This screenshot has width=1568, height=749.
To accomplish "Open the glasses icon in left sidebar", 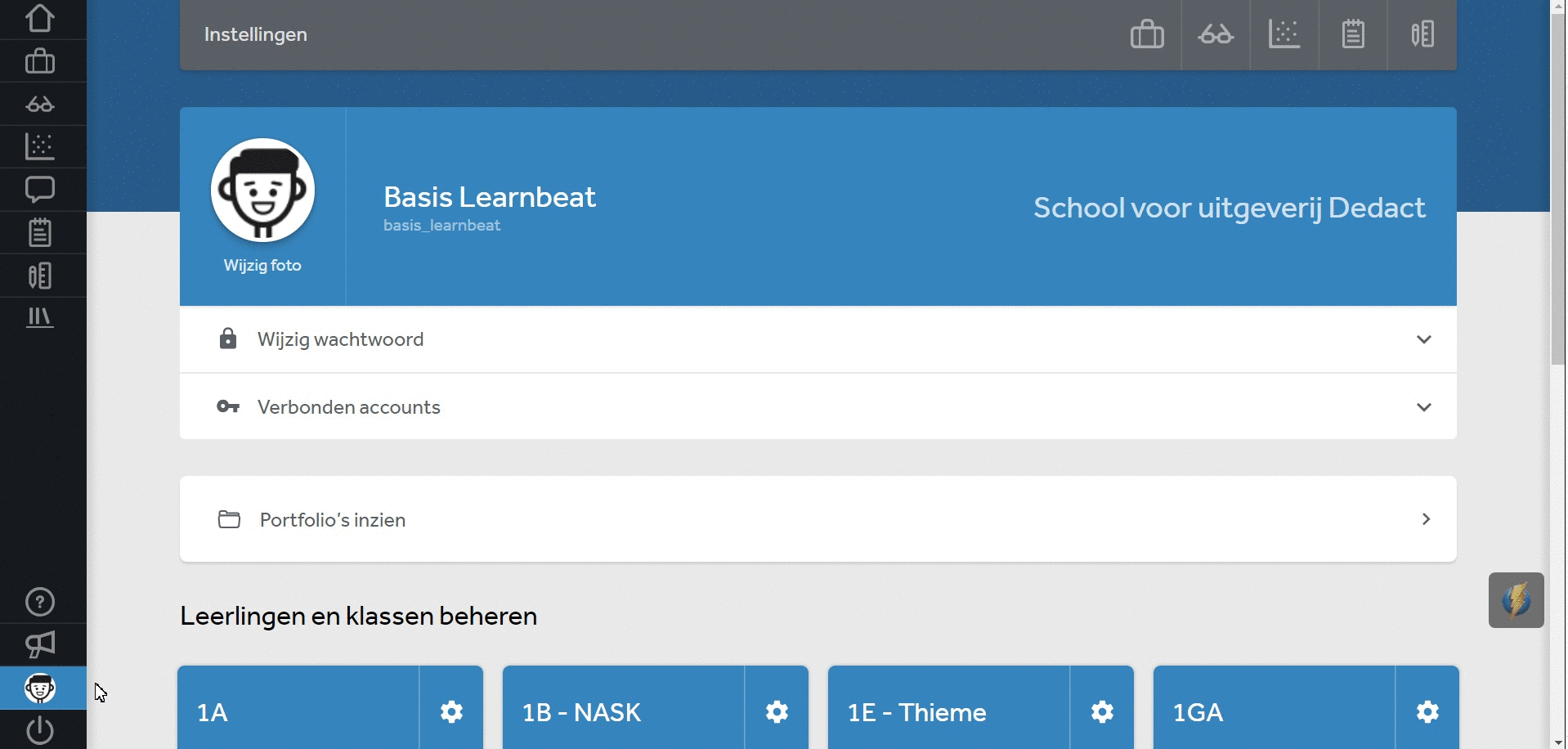I will (40, 105).
